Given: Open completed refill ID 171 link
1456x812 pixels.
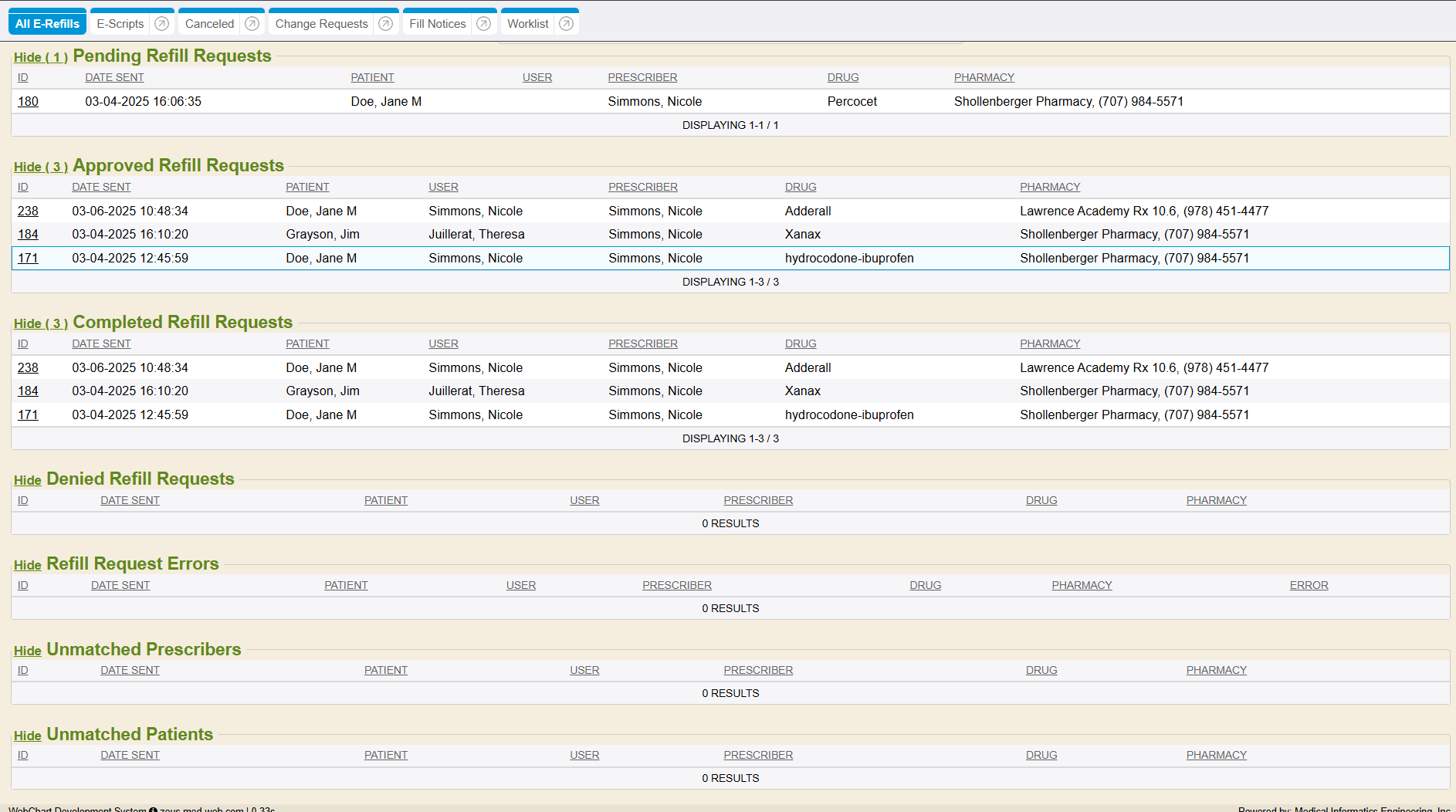Looking at the screenshot, I should [x=28, y=414].
